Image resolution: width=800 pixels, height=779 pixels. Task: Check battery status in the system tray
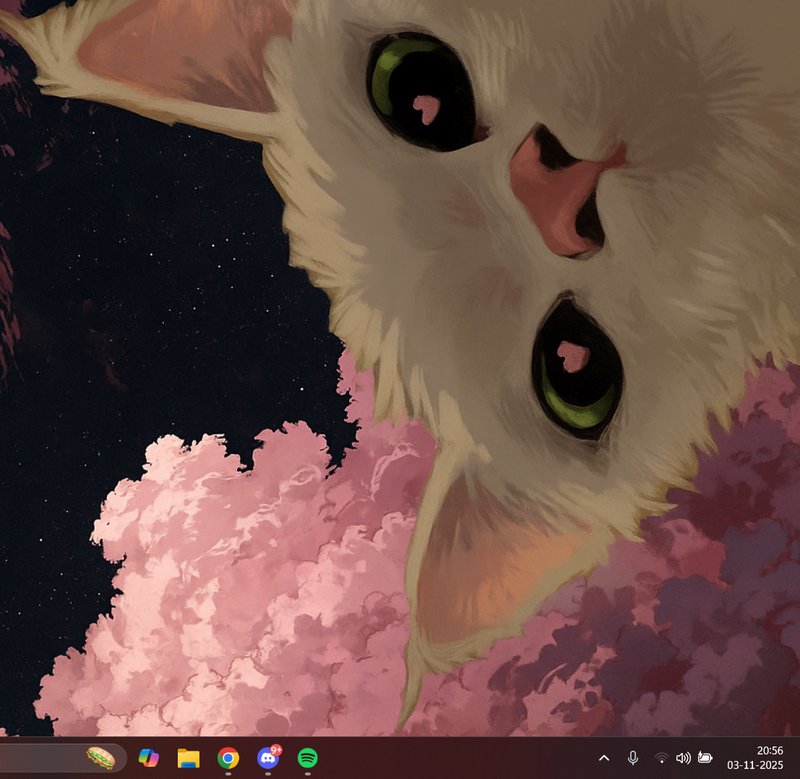tap(705, 758)
